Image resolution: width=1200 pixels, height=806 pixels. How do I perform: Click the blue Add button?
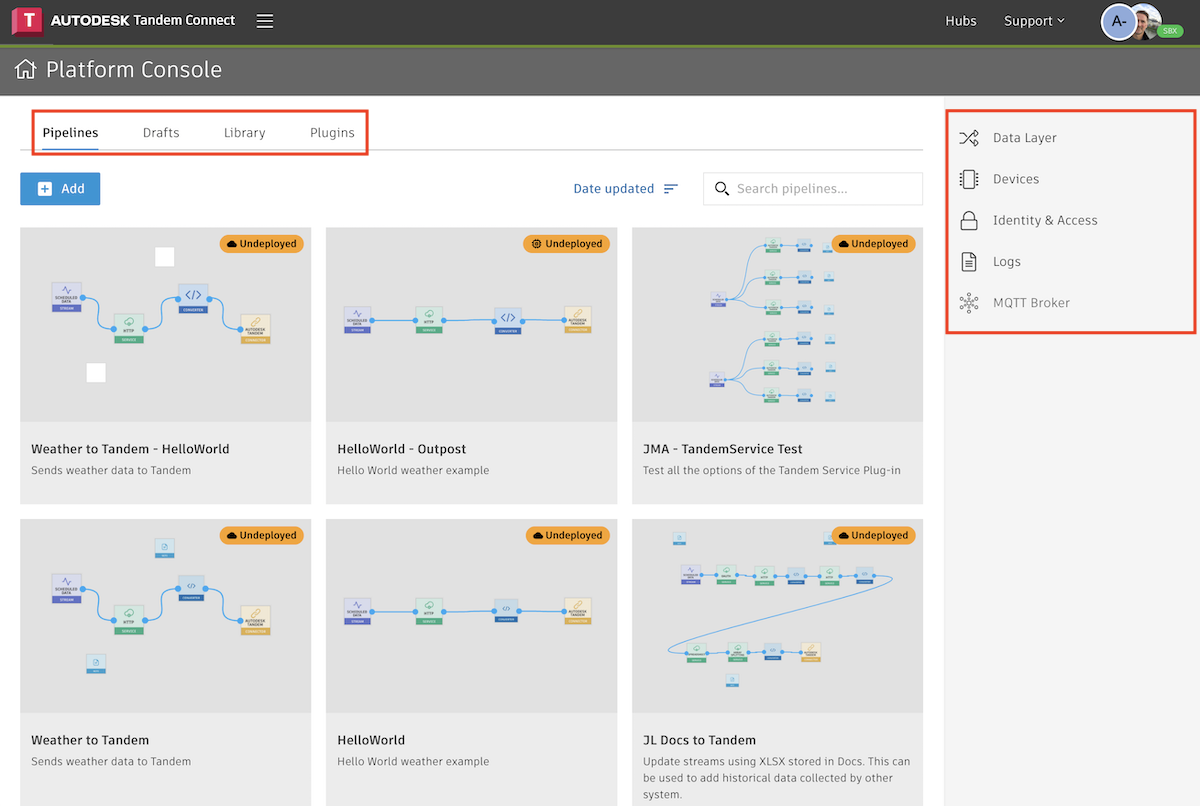pos(60,189)
